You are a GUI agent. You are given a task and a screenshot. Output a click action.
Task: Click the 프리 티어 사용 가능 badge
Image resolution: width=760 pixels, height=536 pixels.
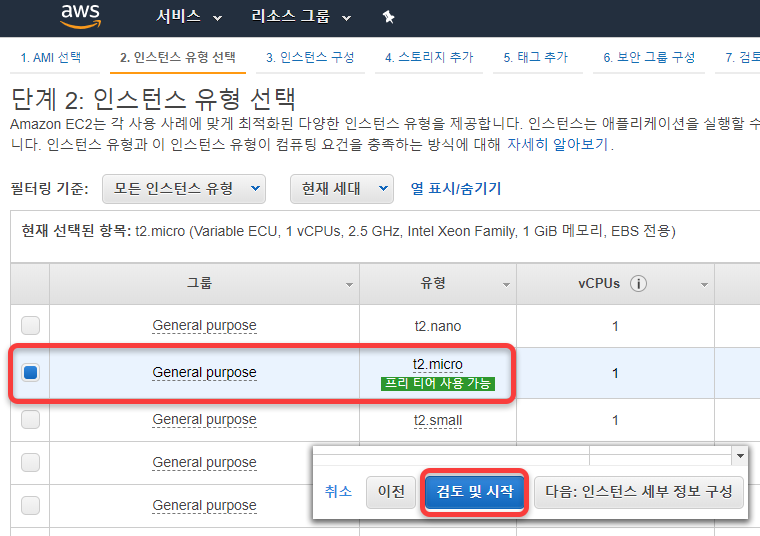tap(438, 383)
